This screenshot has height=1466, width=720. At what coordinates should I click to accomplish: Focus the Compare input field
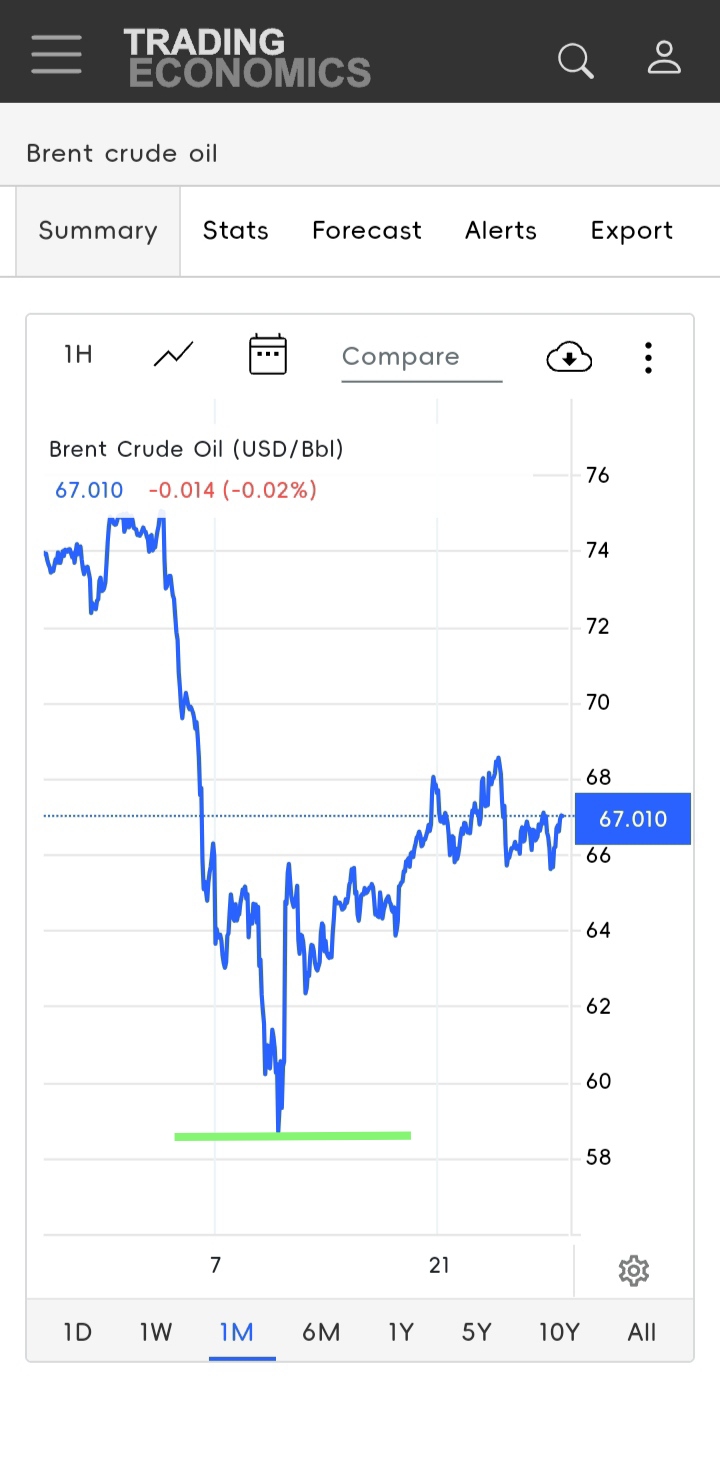point(422,357)
